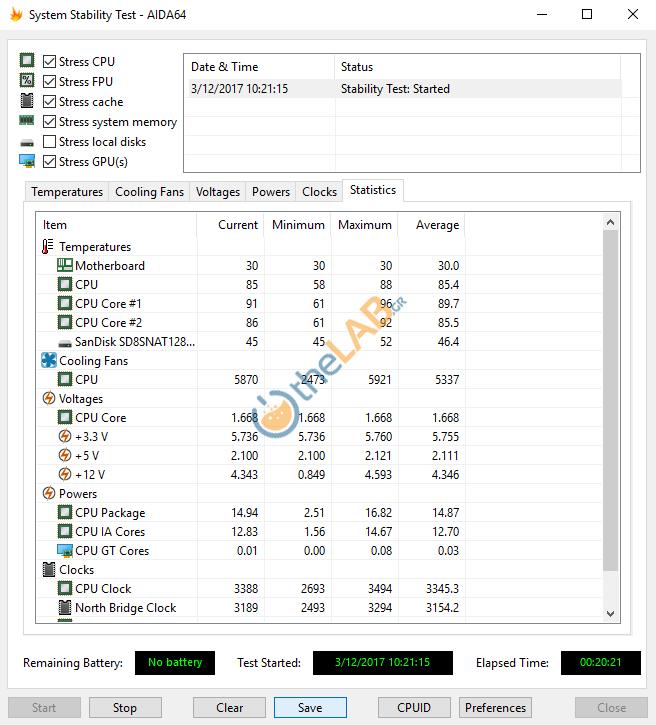Click the Minimum column header
Image resolution: width=656 pixels, height=725 pixels.
297,225
